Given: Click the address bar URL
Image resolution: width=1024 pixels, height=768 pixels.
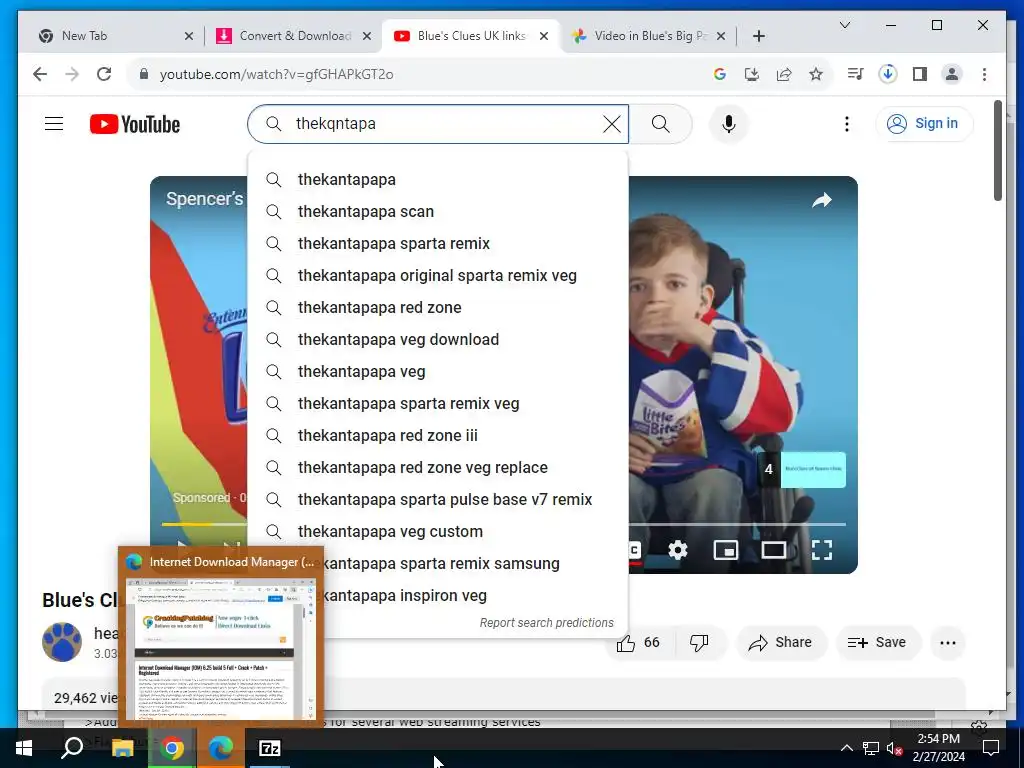Looking at the screenshot, I should point(277,74).
